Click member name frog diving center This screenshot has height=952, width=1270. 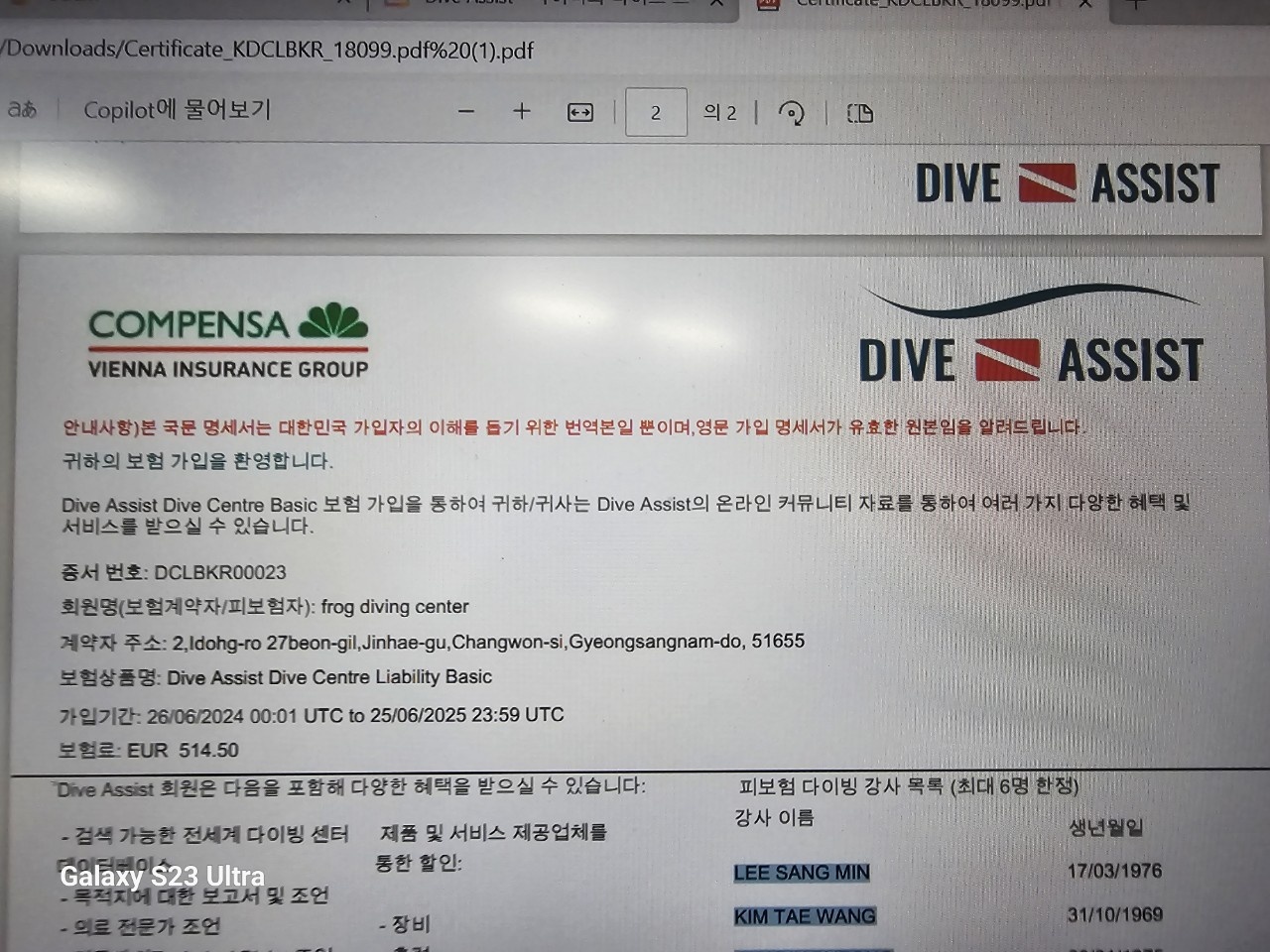coord(395,607)
